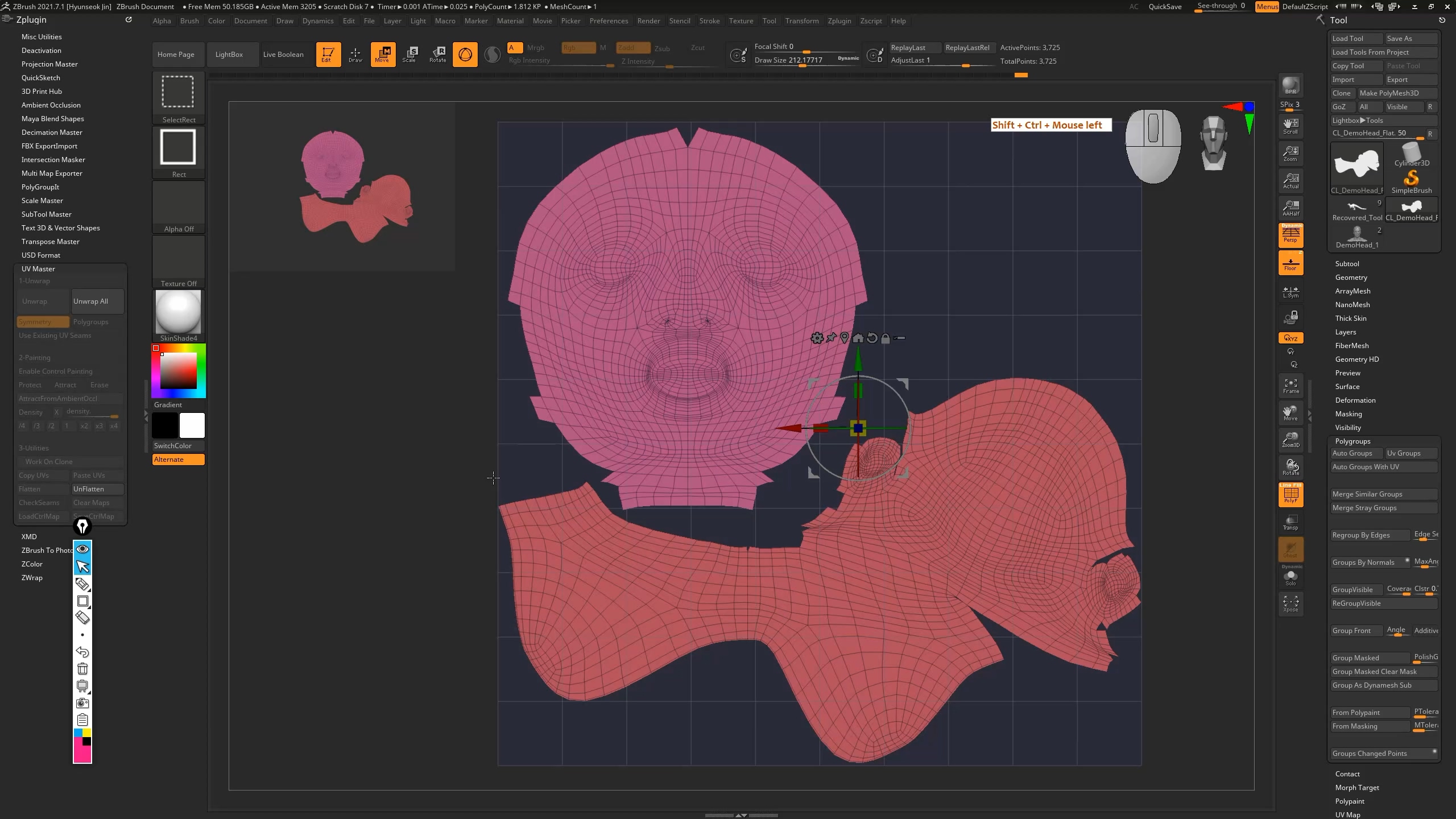
Task: Open the Preferences menu
Action: tap(608, 21)
